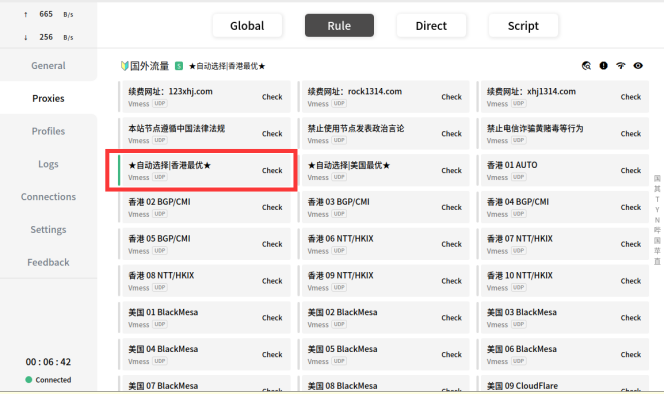
Task: Select the 美国 04 BlackMesa proxy
Action: point(204,355)
